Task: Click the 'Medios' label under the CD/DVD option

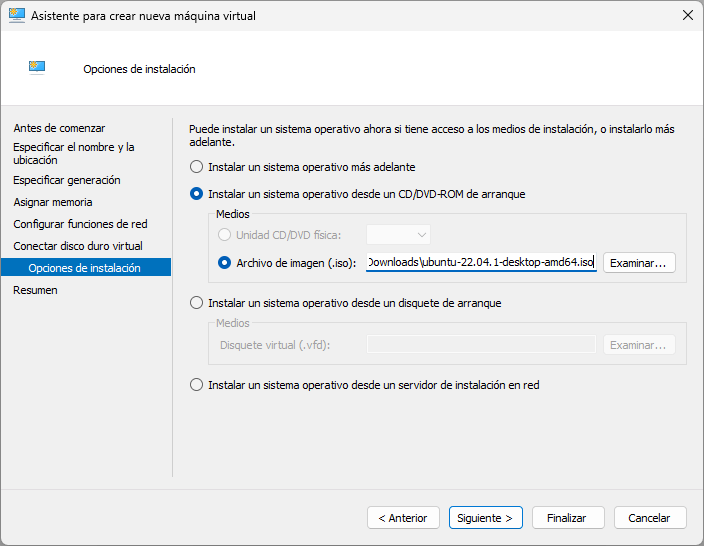Action: pyautogui.click(x=233, y=214)
